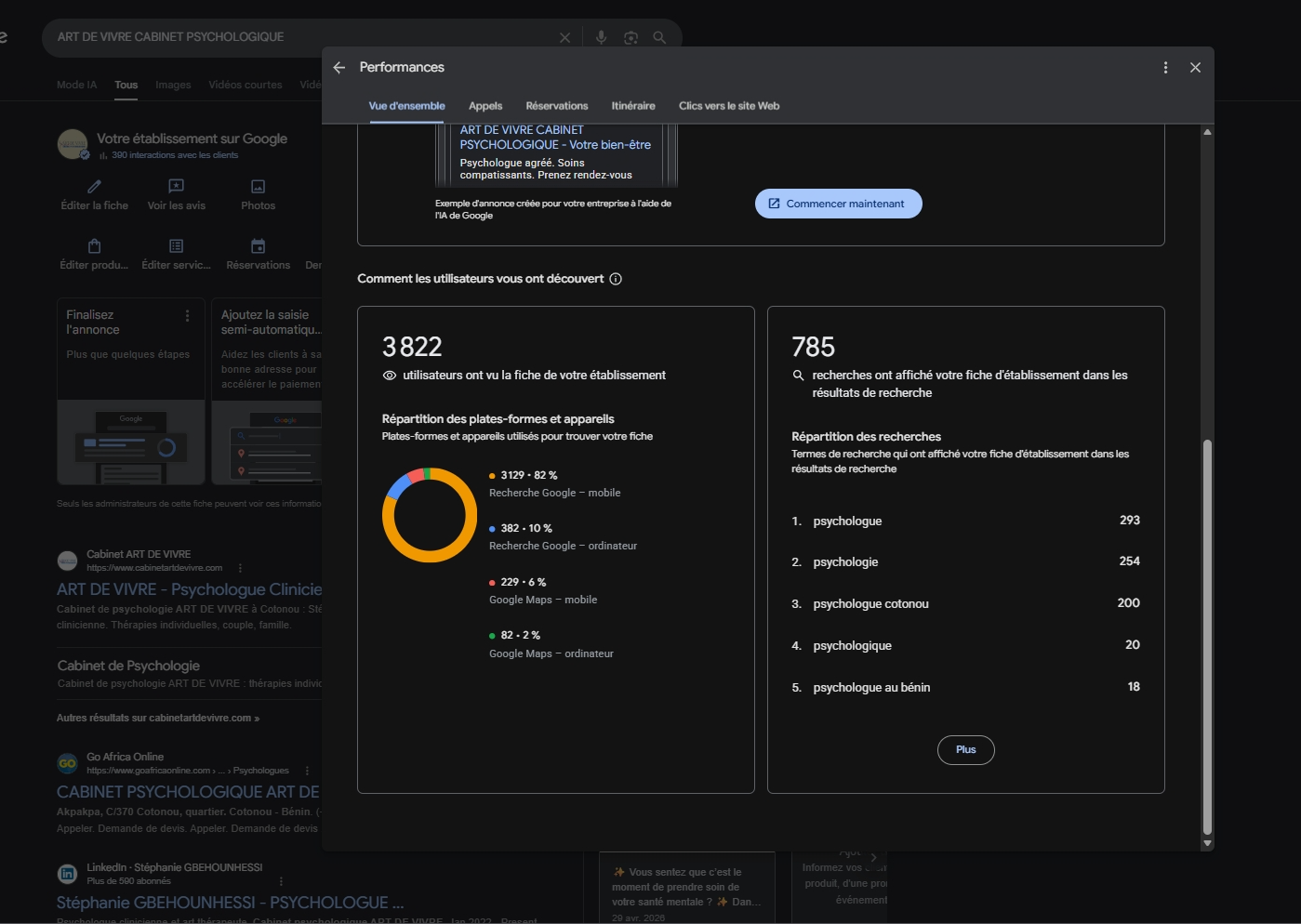Select the Mode IA search filter
1301x924 pixels.
[76, 85]
